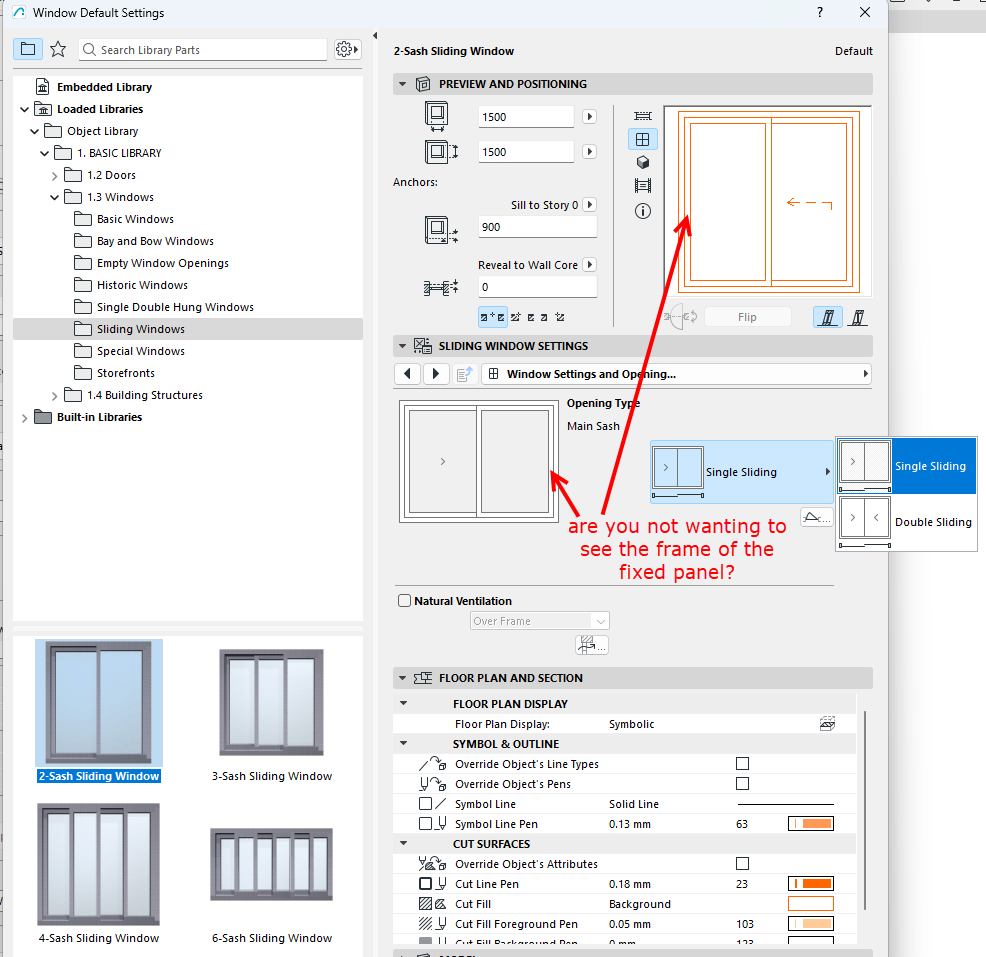986x957 pixels.
Task: Select second opening-side orientation icon next to Flip
Action: tap(858, 317)
